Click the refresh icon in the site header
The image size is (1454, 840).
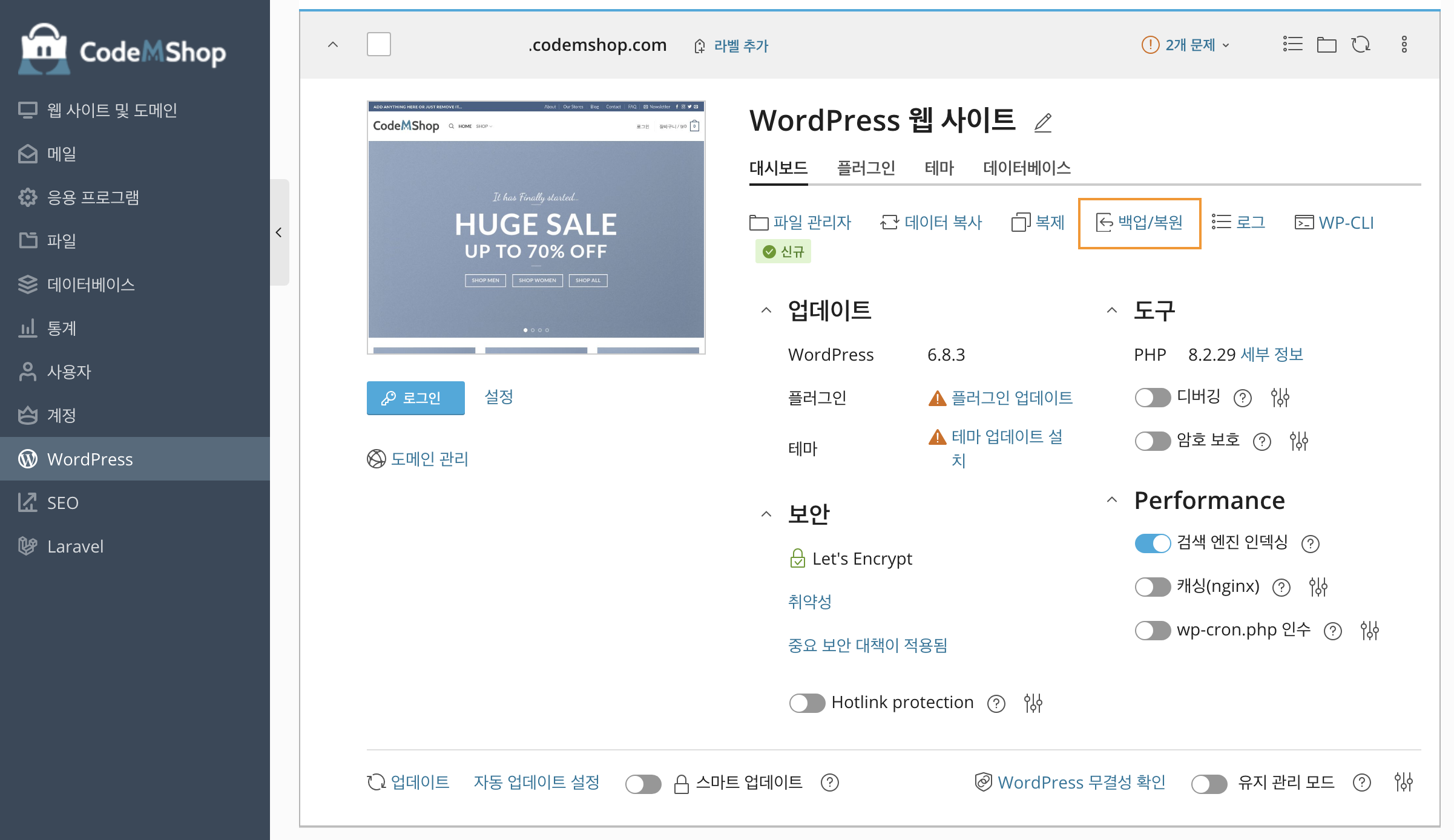tap(1361, 45)
